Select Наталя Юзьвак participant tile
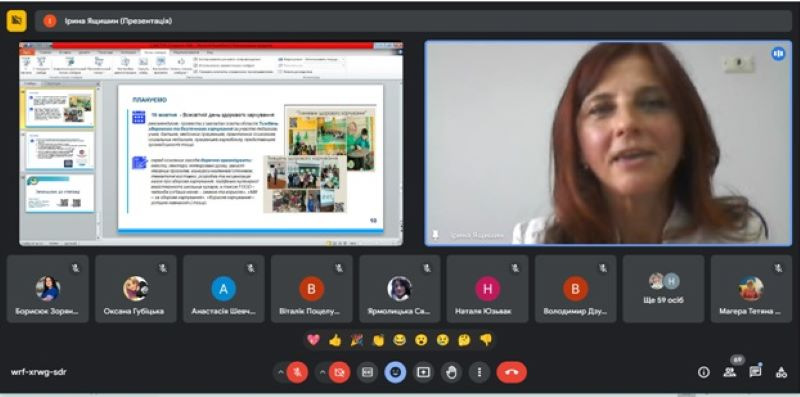The image size is (800, 397). (487, 289)
